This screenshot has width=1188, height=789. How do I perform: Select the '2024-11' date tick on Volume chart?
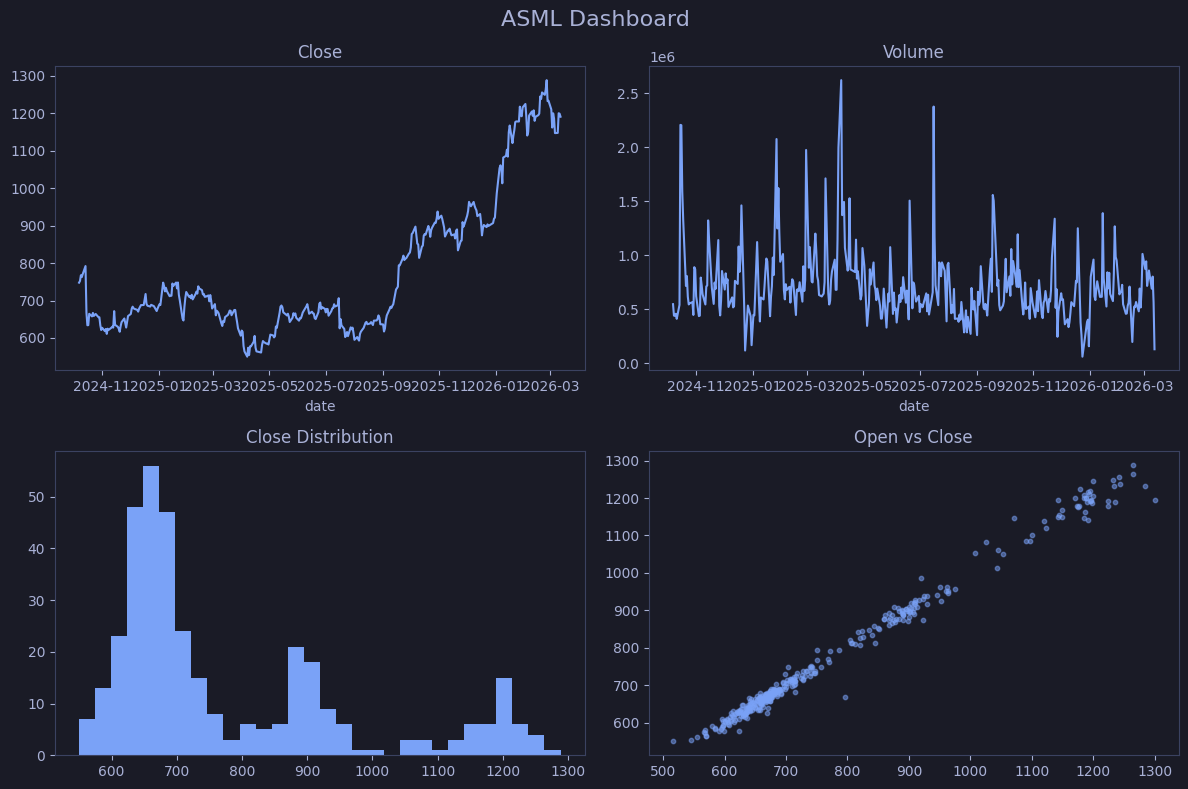tap(696, 387)
